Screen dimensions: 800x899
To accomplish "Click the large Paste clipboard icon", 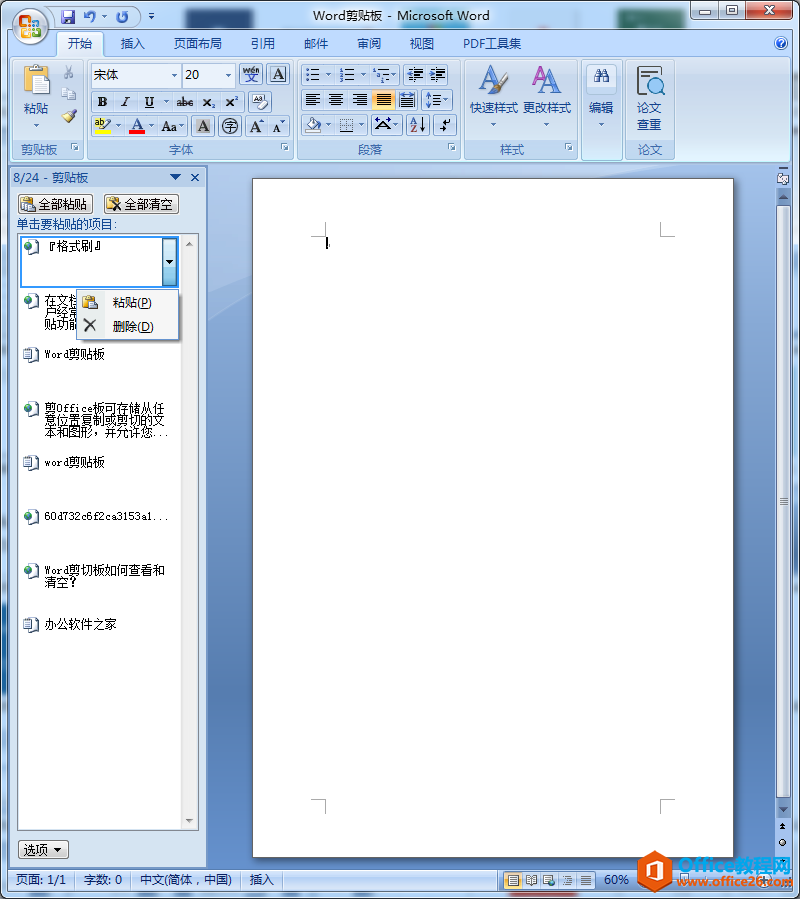I will (x=36, y=80).
